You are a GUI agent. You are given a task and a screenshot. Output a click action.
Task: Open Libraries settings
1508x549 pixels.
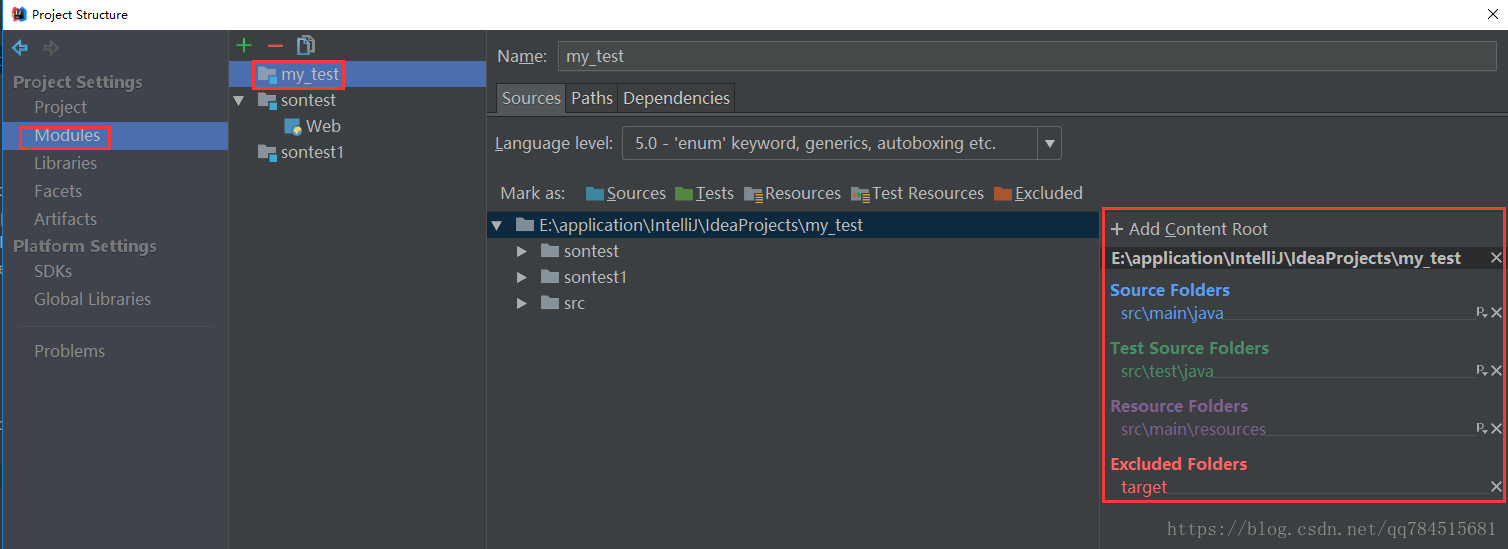(65, 163)
